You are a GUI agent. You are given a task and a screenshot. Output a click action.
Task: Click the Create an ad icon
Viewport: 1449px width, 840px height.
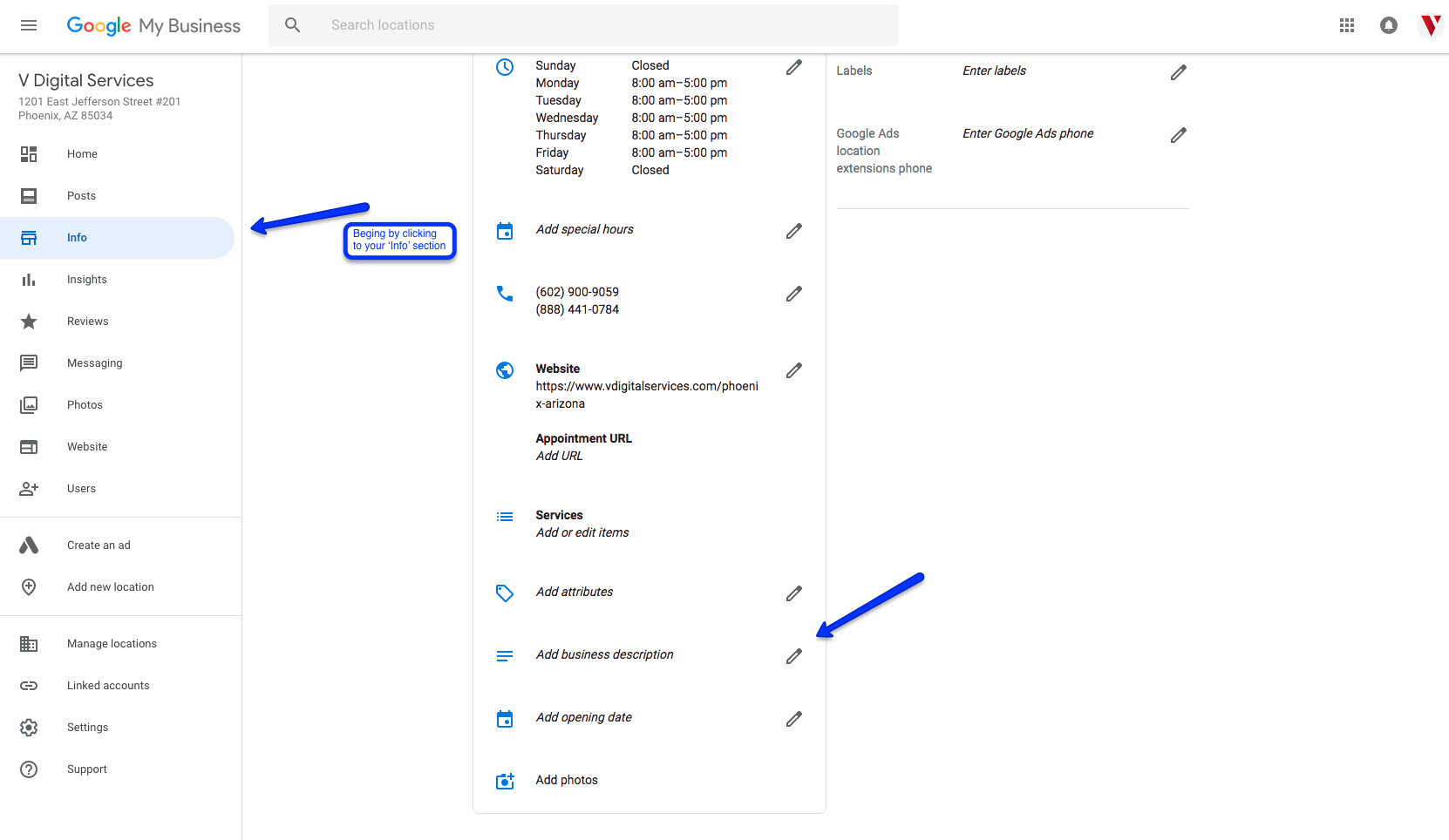click(x=29, y=545)
